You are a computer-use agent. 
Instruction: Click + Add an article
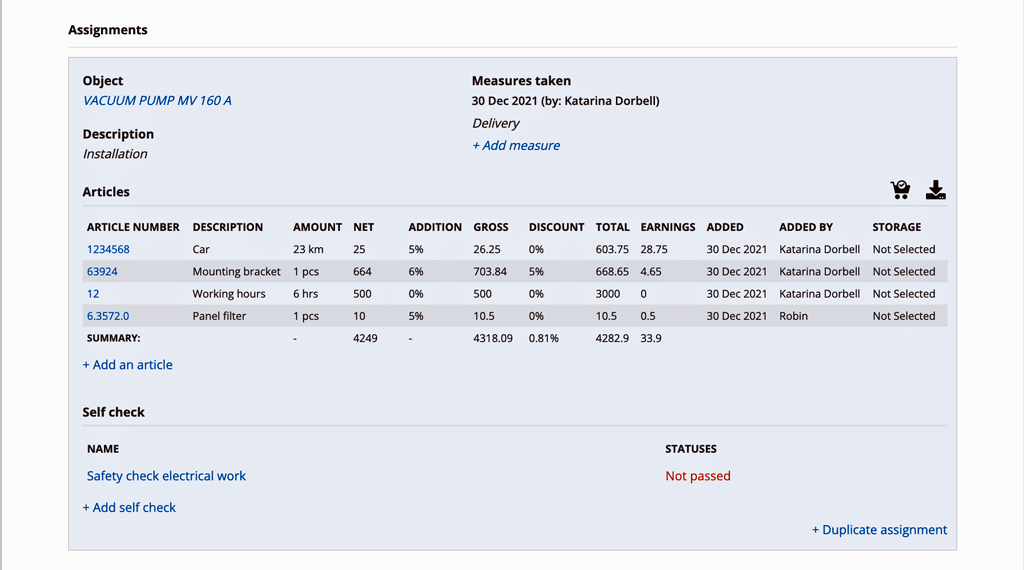(127, 365)
